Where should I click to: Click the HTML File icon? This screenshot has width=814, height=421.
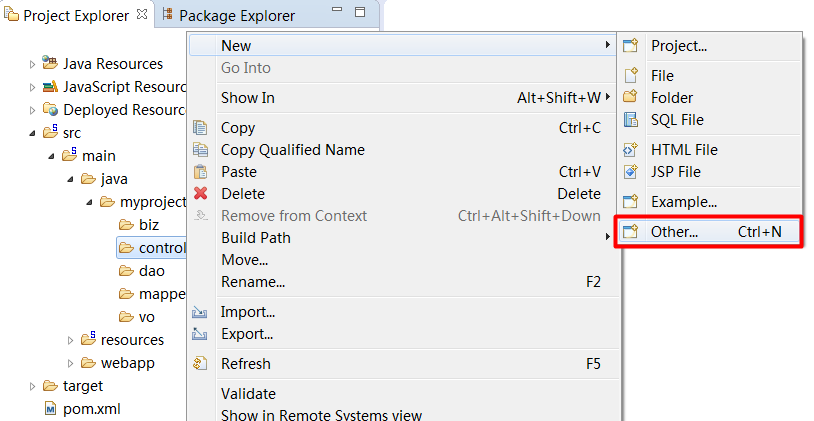tap(630, 150)
